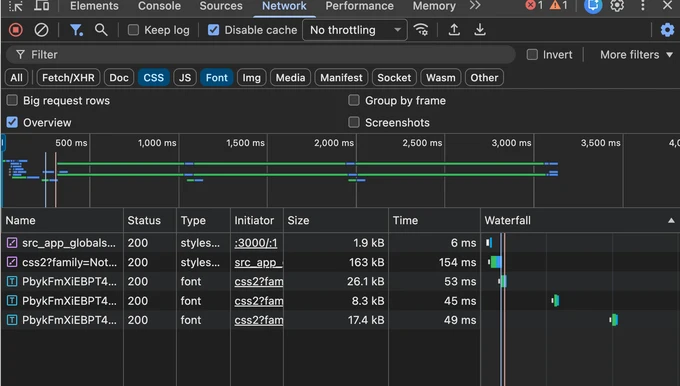This screenshot has width=680, height=386.
Task: Click font icon of 8.3 kB row
Action: tap(12, 301)
